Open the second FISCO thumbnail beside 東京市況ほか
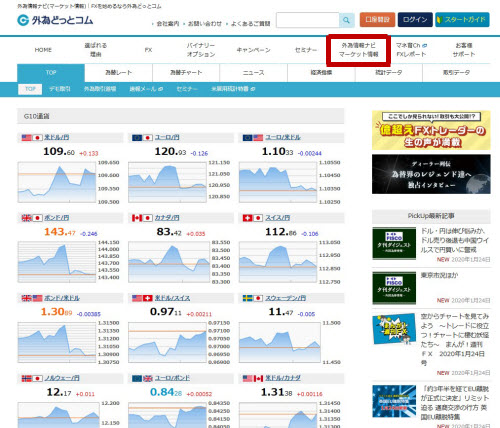This screenshot has height=428, width=500. click(x=394, y=288)
